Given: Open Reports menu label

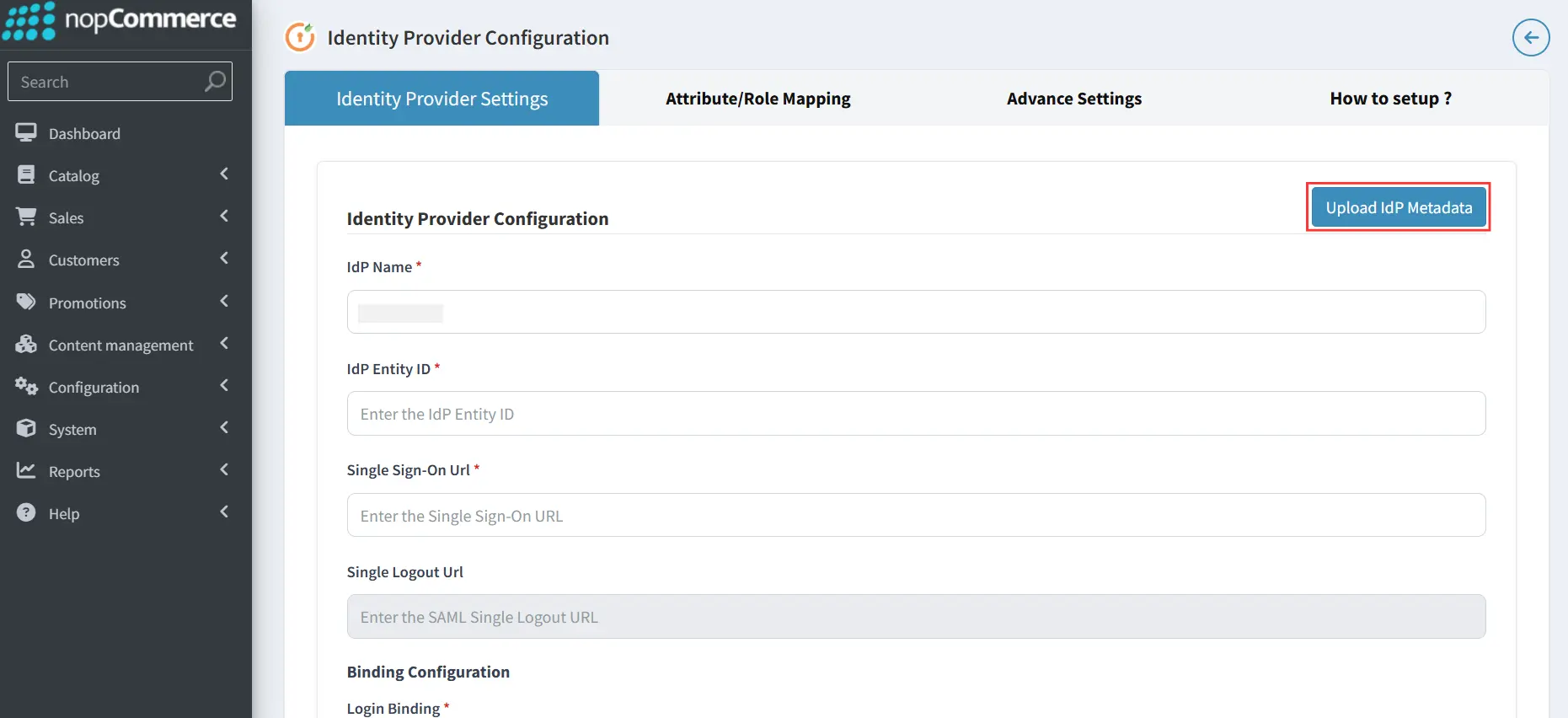Looking at the screenshot, I should click(74, 472).
